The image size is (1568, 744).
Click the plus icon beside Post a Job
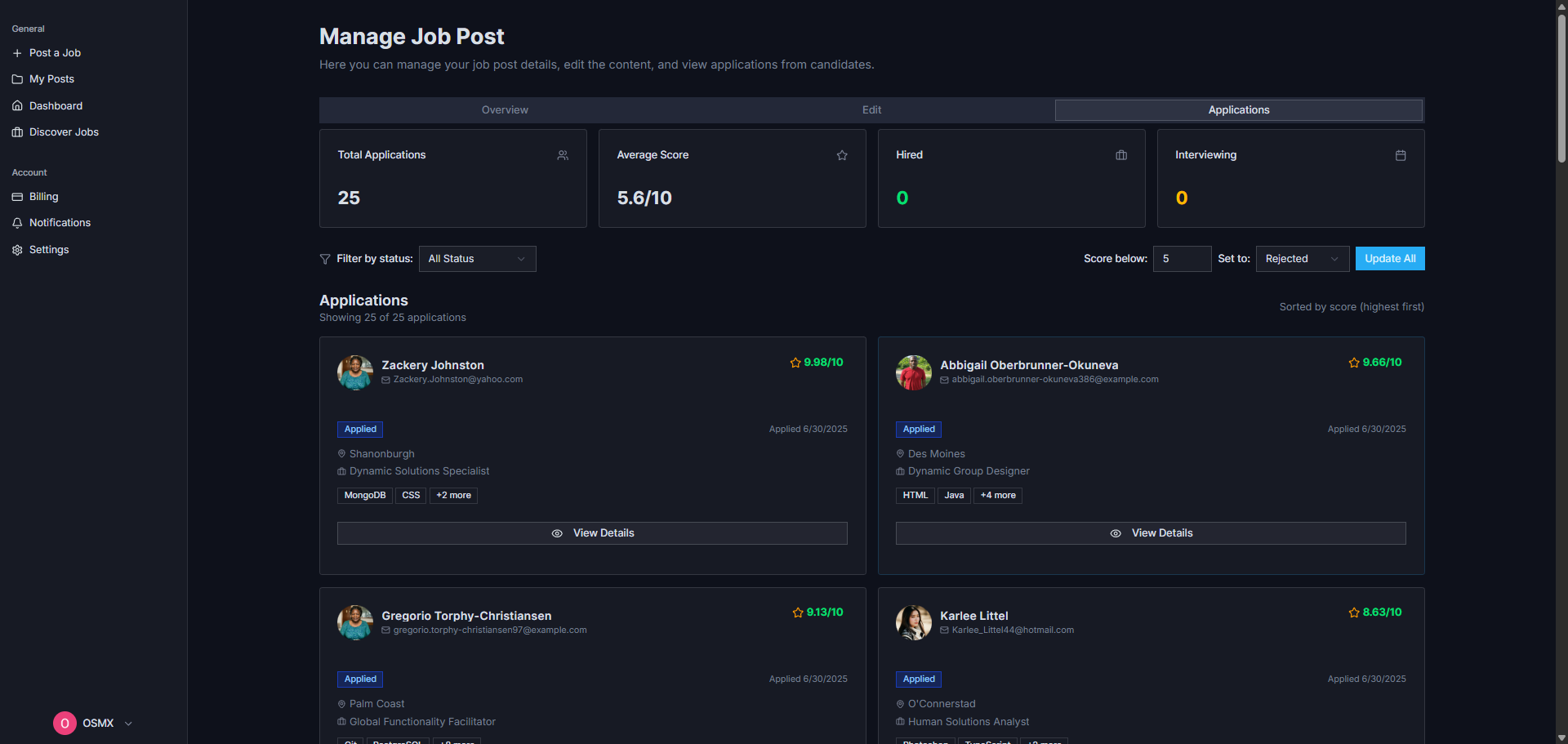[x=17, y=53]
